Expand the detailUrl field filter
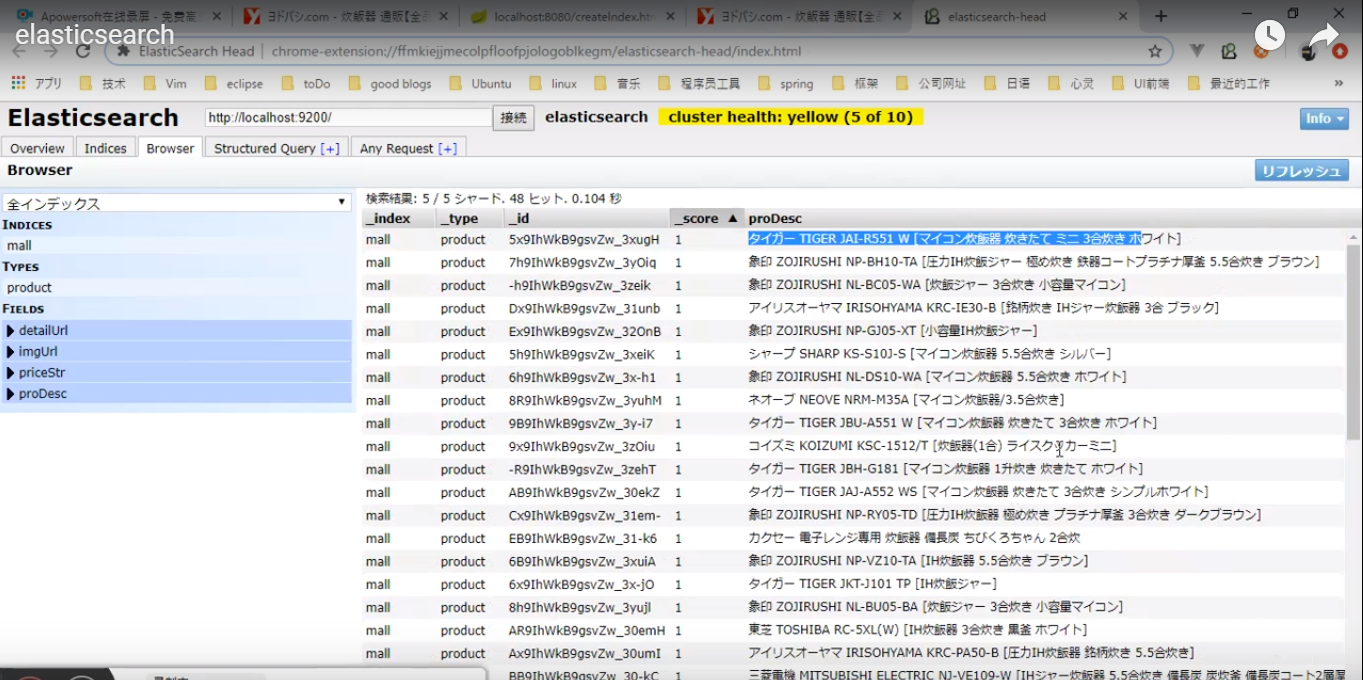 (177, 331)
